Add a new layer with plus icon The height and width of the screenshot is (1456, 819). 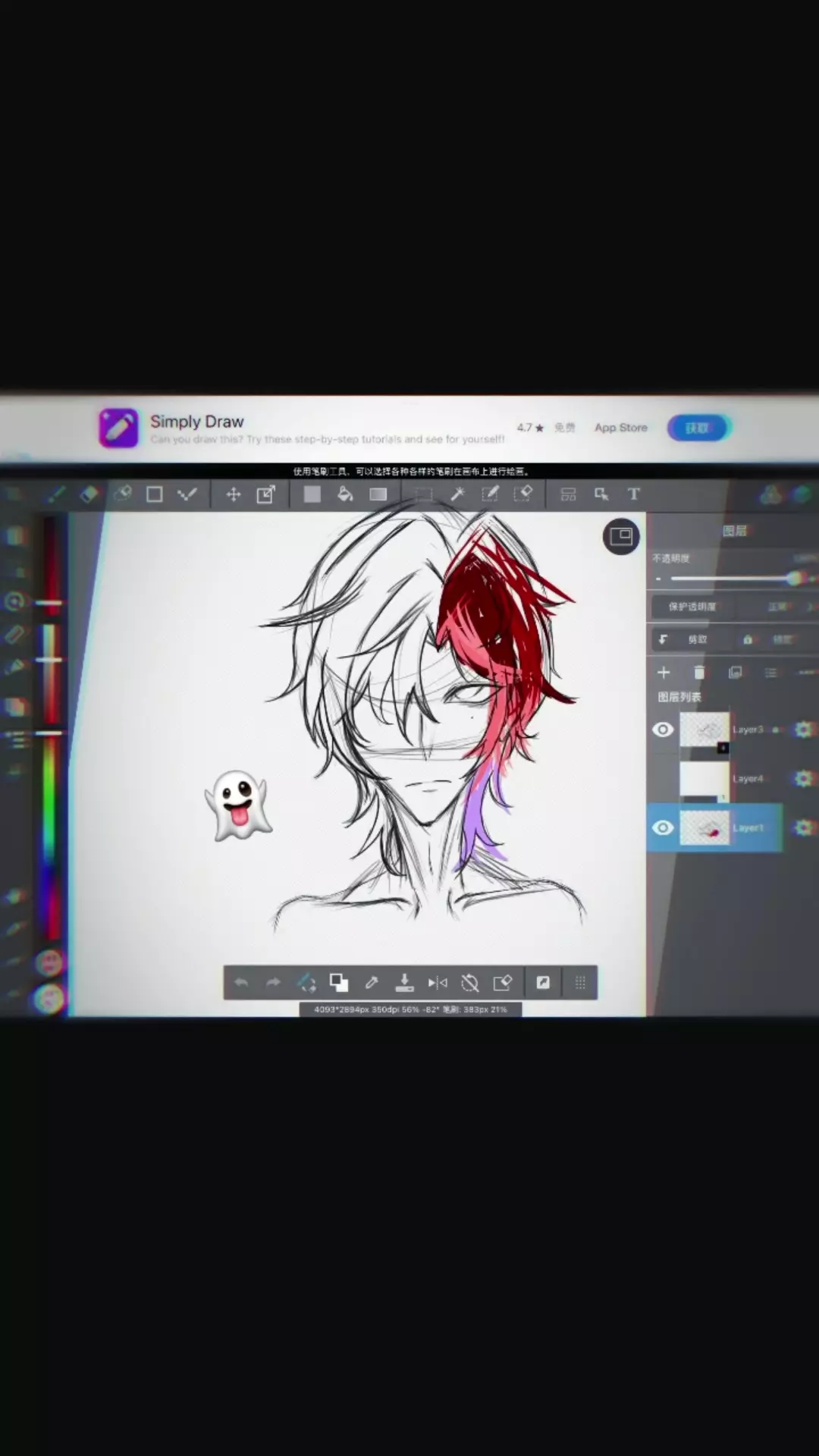[664, 673]
